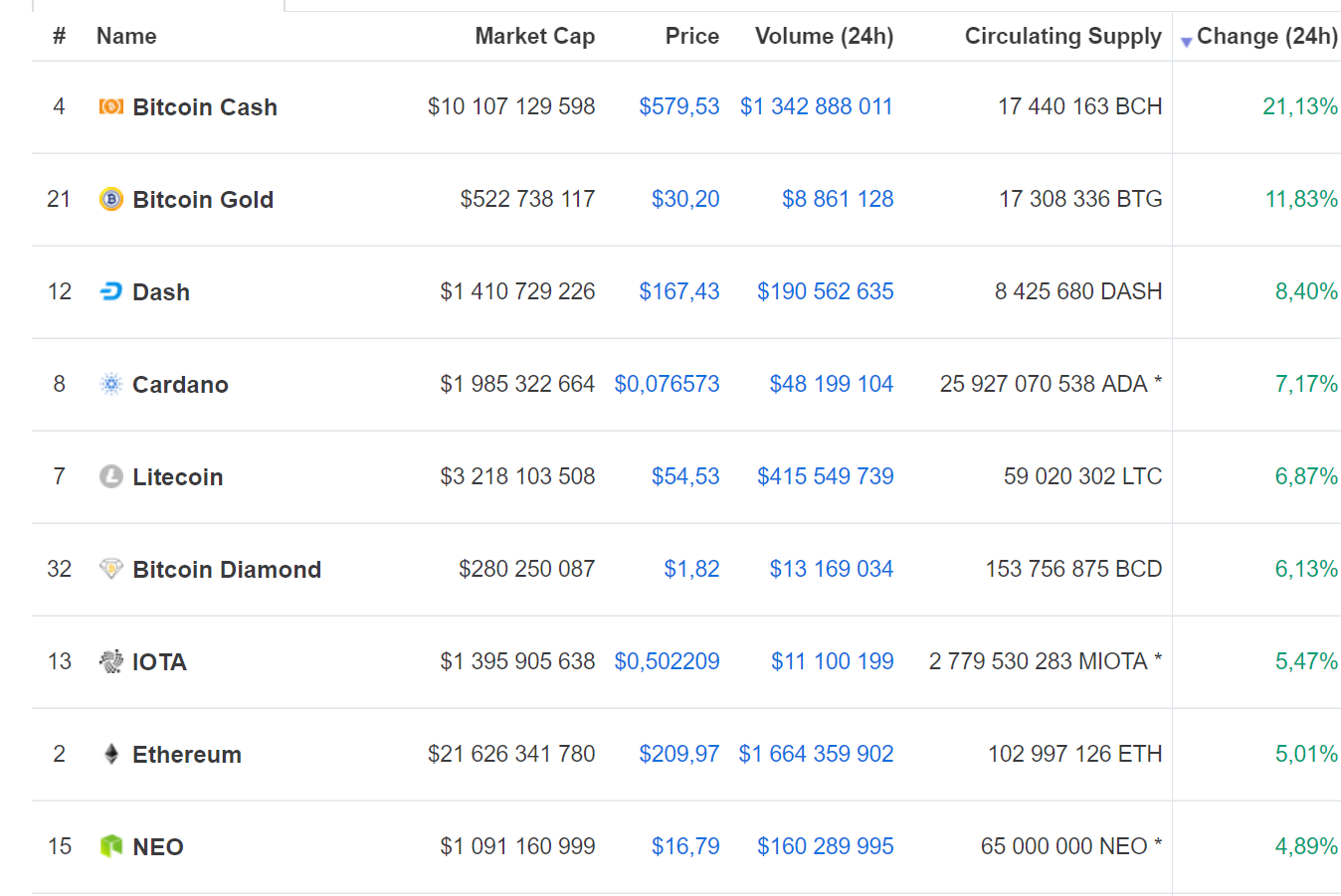The image size is (1341, 896).
Task: Click Litecoin price $54,53
Action: coord(685,476)
